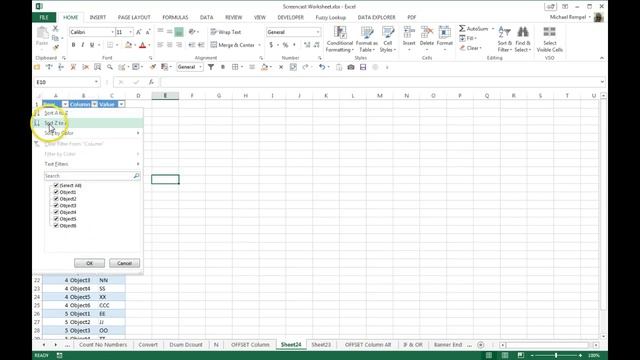Uncheck Object6 in filter list

point(56,225)
